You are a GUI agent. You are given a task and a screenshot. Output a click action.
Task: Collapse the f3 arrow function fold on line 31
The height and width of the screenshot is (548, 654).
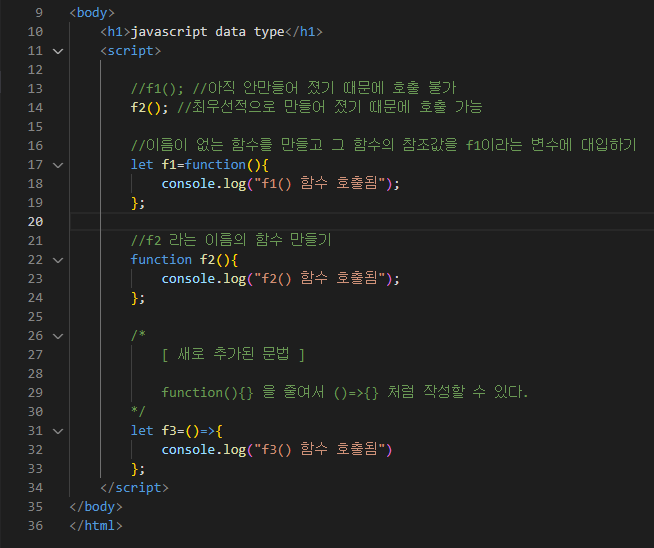point(58,431)
